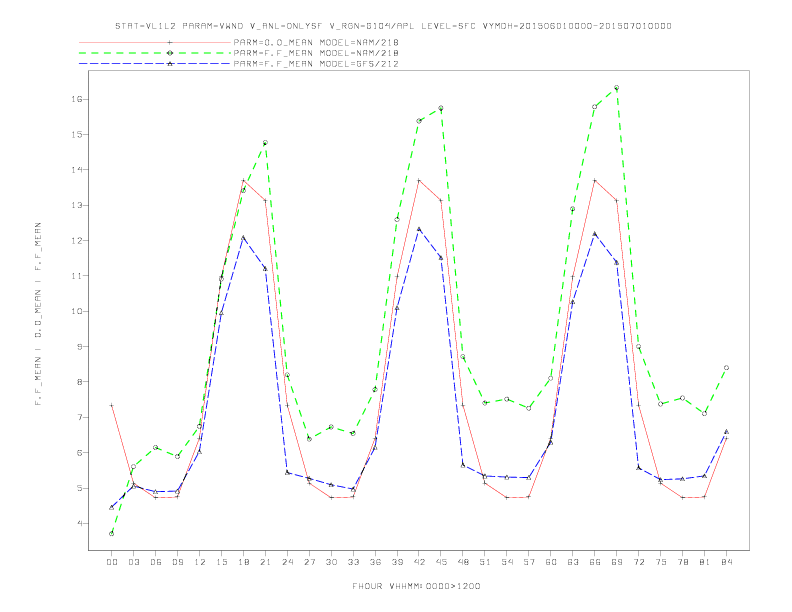Screen dimensions: 792x612
Task: Click x-axis forecast hour label 45
Action: (441, 562)
